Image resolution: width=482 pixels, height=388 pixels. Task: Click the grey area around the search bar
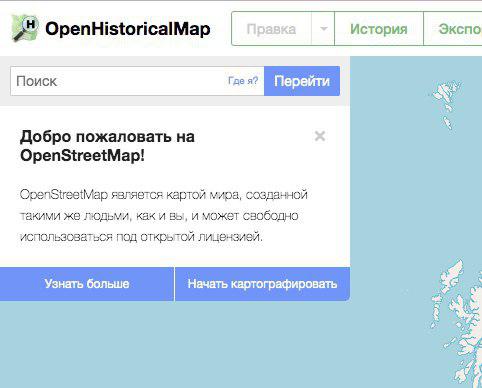[x=175, y=101]
